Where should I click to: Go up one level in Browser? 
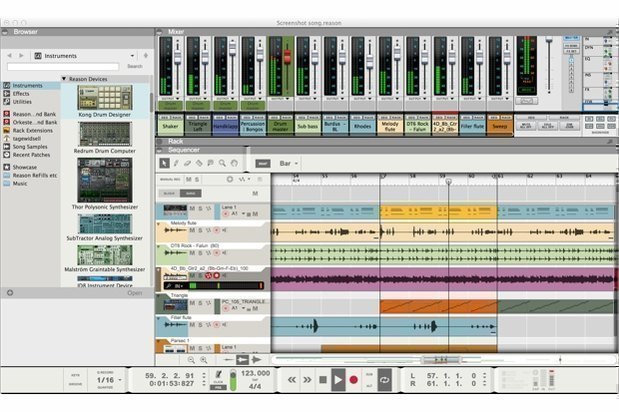tap(146, 56)
